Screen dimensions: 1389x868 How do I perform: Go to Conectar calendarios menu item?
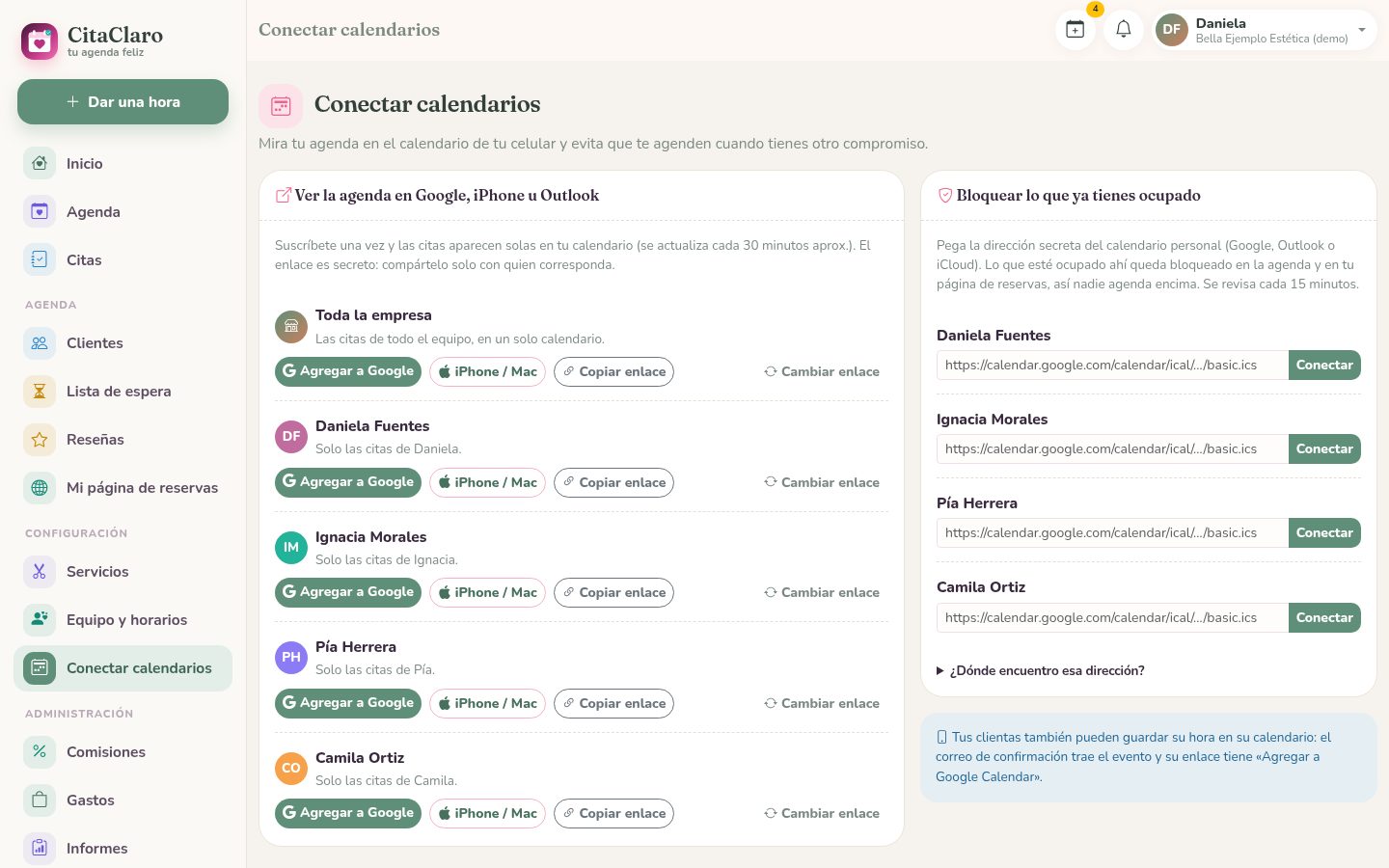point(123,667)
